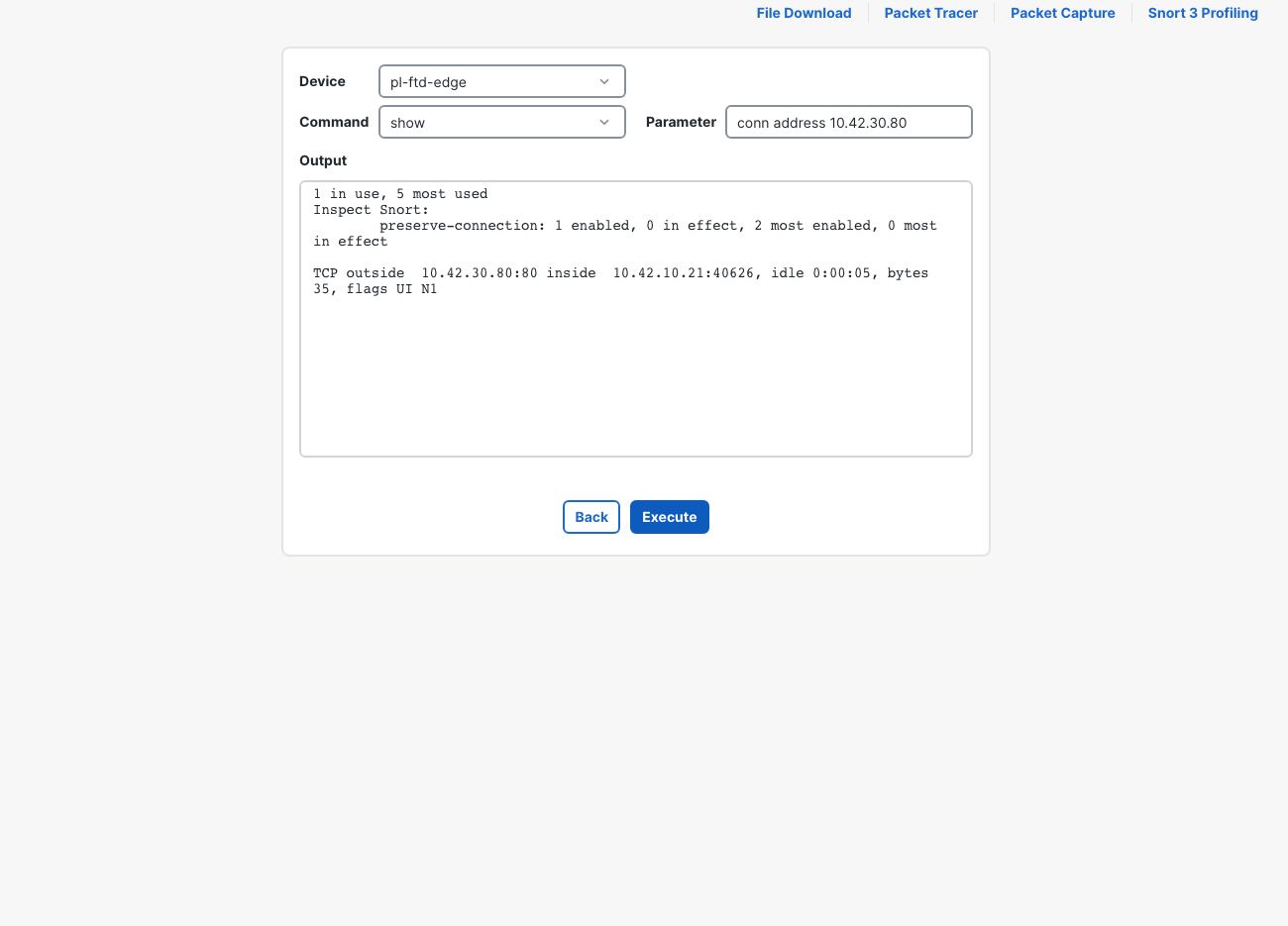This screenshot has height=926, width=1288.
Task: Click the Execute button
Action: [x=670, y=517]
